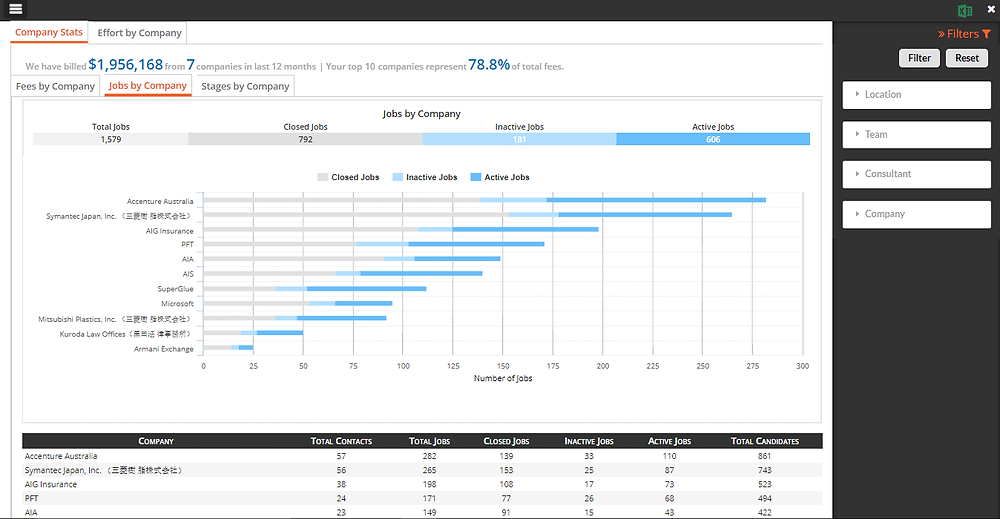Click the Reset button
The image size is (1000, 519).
967,58
